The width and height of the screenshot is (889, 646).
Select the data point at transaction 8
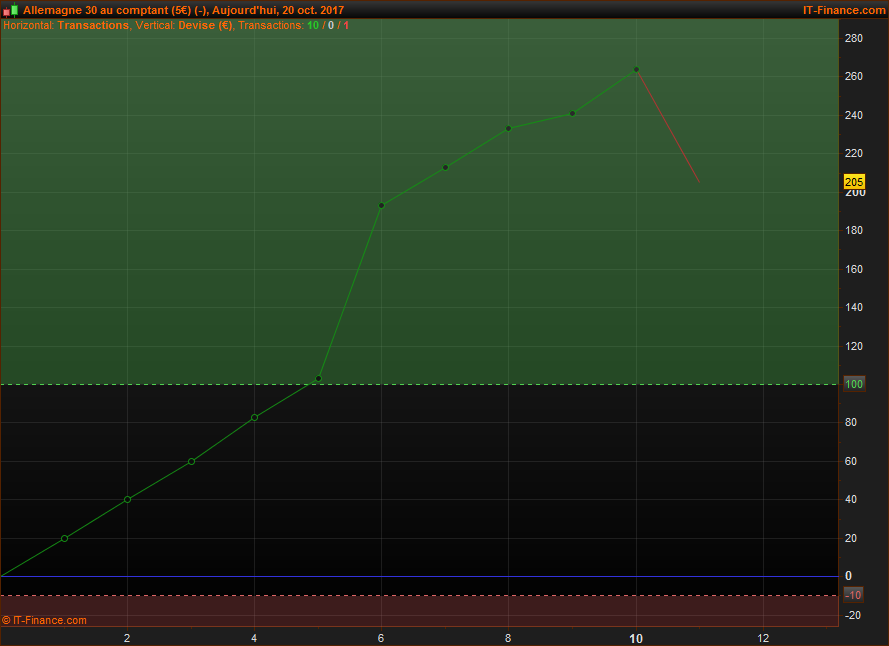[x=508, y=128]
